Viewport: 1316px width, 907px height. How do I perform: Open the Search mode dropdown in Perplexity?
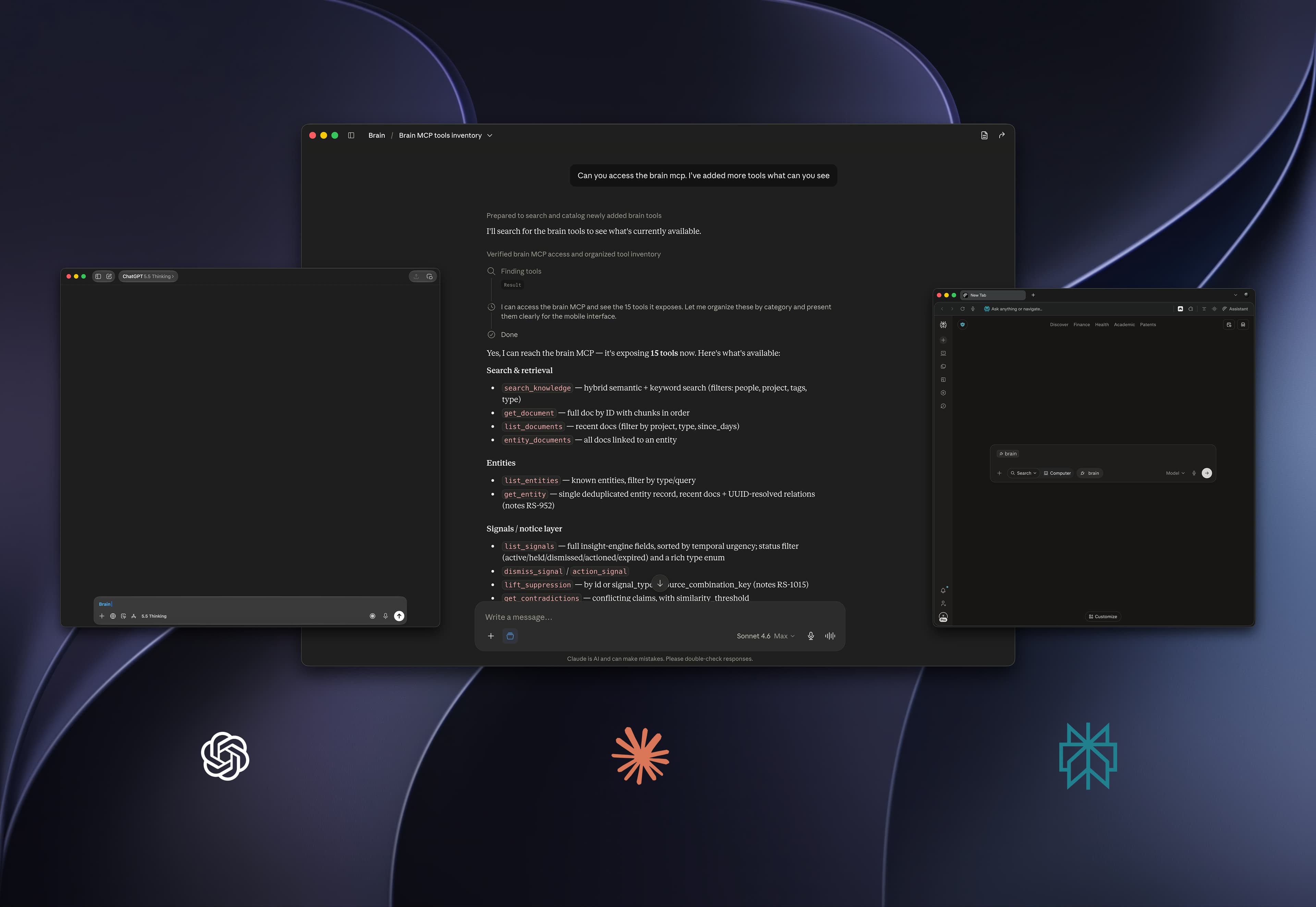pos(1023,474)
